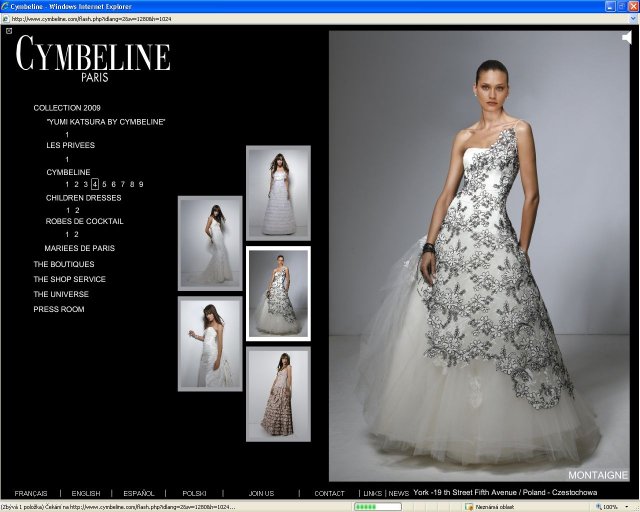Switch site language to English

85,494
